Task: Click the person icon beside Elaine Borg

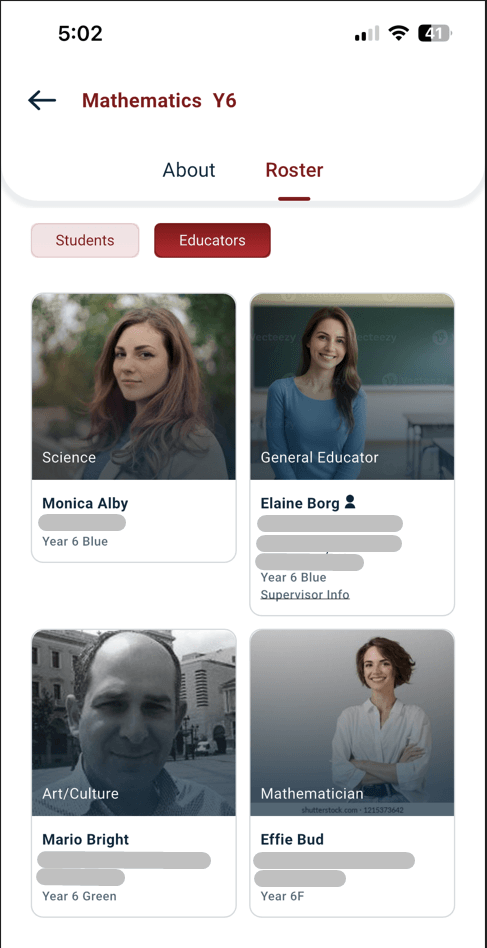Action: coord(350,502)
